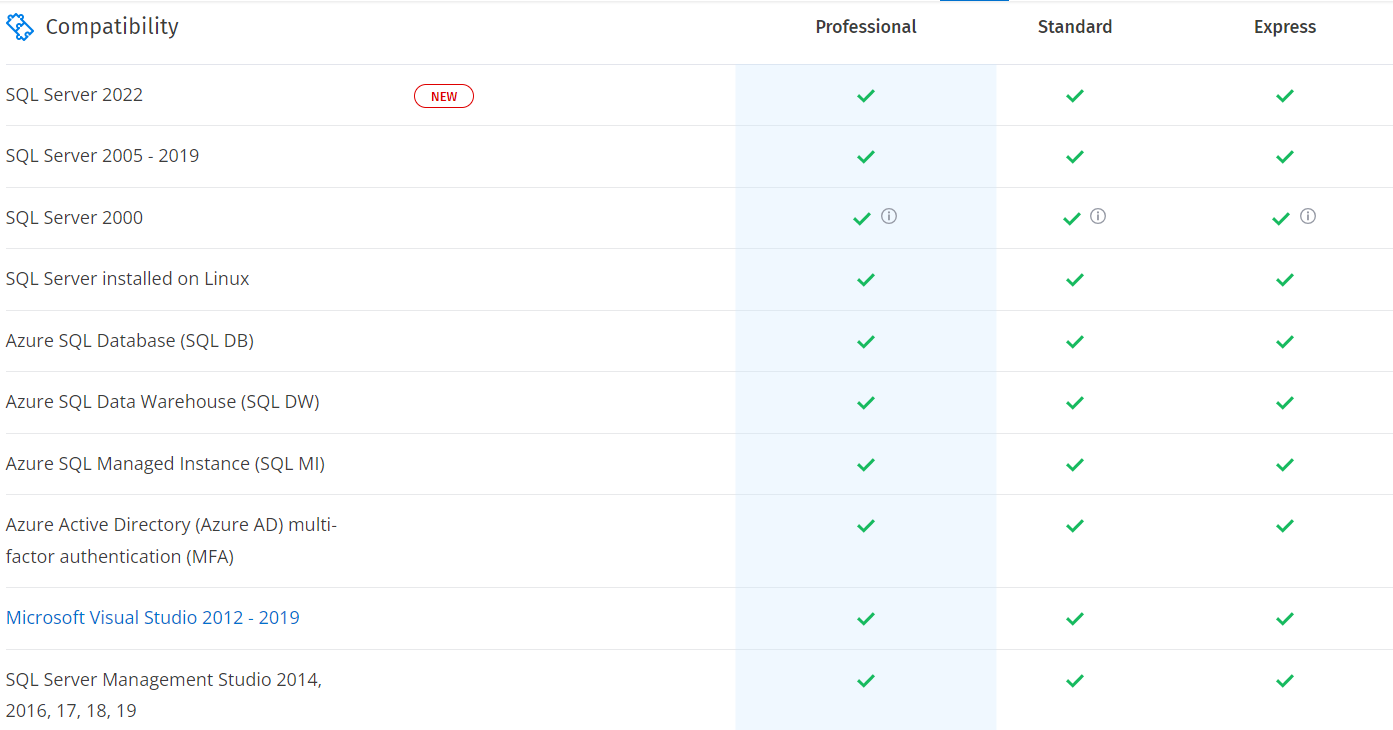Click the SQL Server 2005 - 2019 label
Screen dimensions: 1393x730
(x=102, y=156)
